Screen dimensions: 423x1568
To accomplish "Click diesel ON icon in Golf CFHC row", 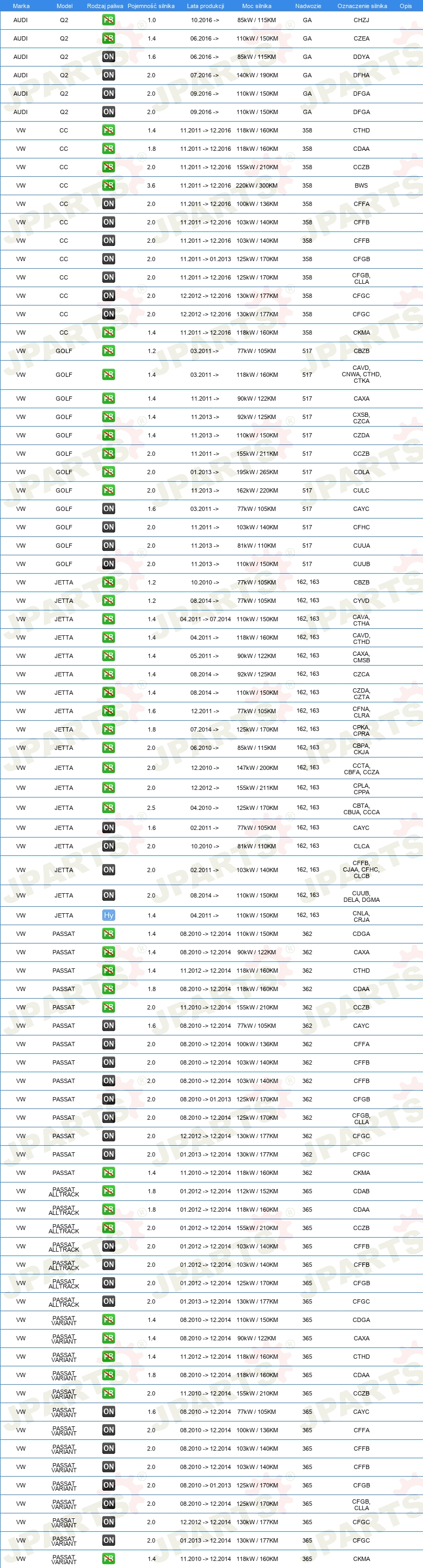I will (x=108, y=527).
